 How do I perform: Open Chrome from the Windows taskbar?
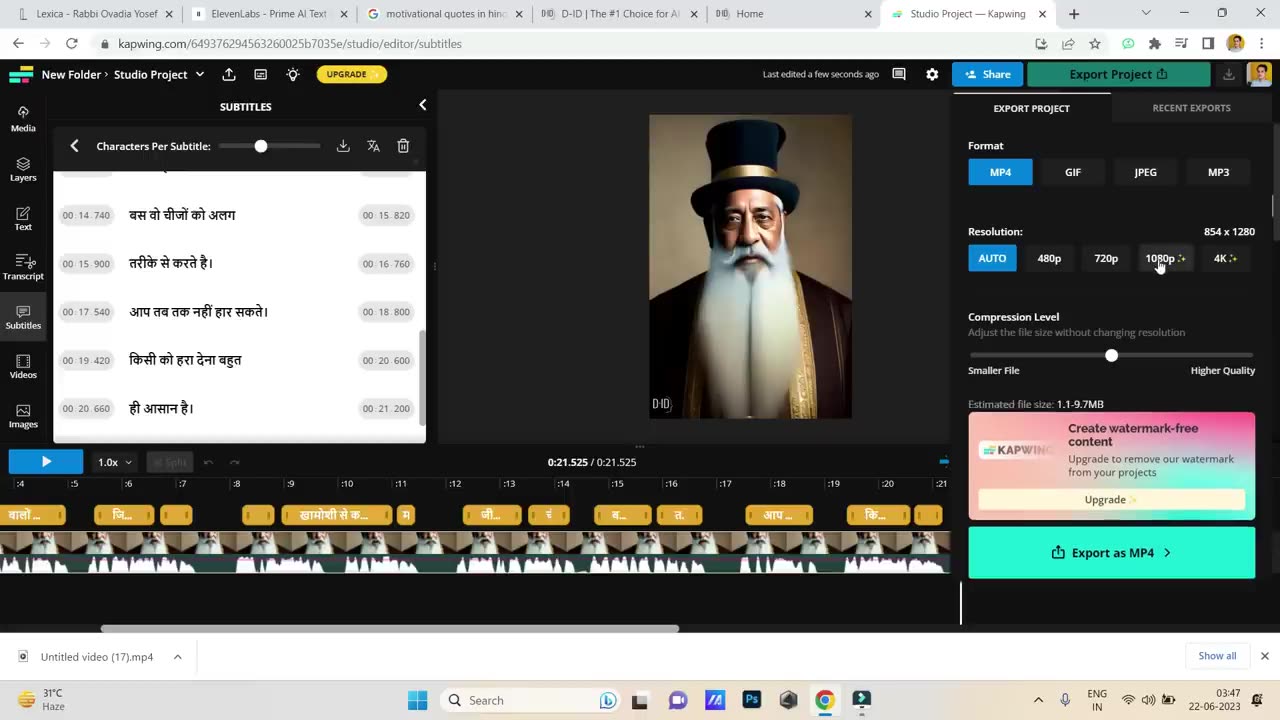(x=824, y=700)
